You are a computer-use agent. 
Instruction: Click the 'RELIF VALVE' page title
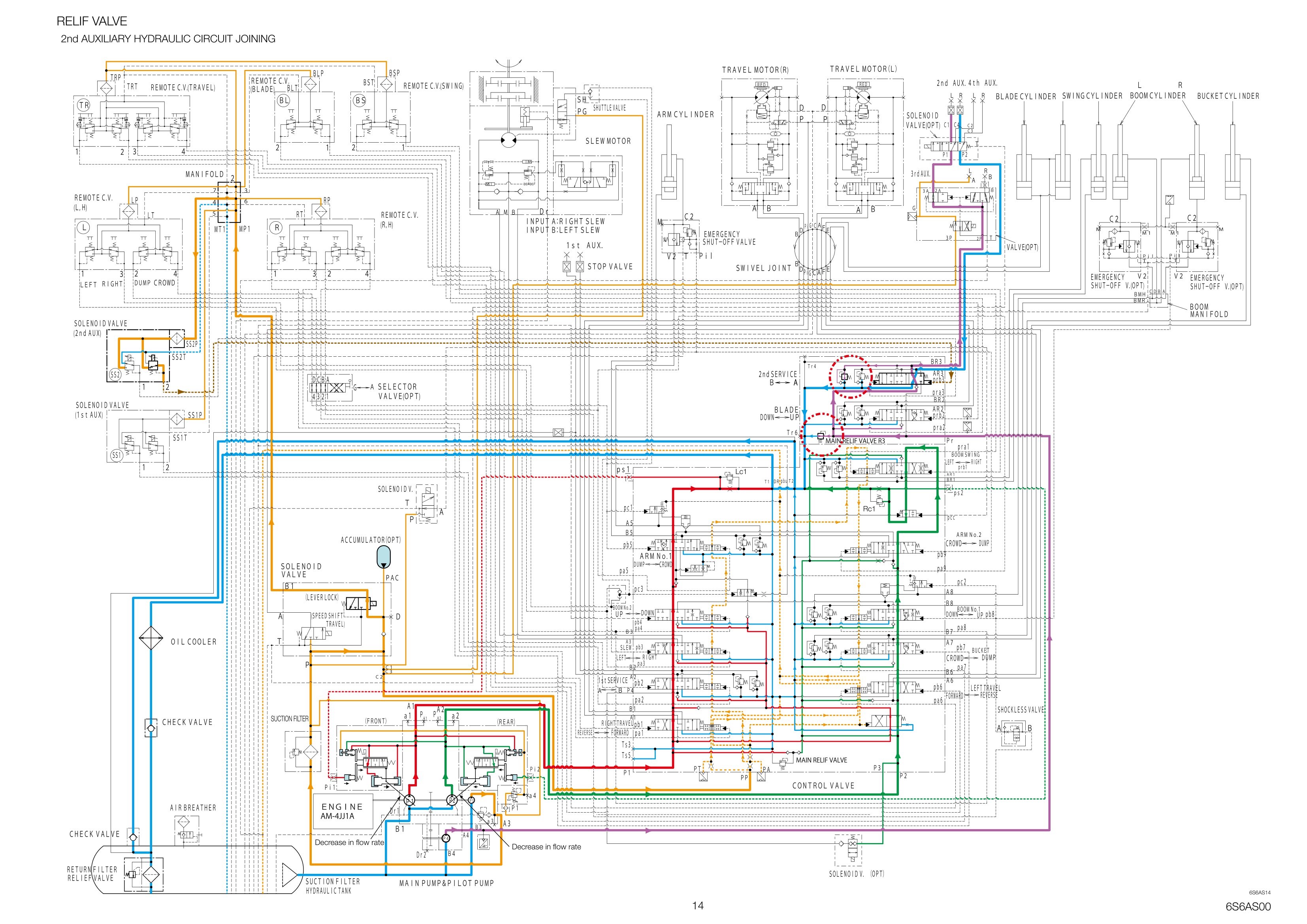(92, 21)
